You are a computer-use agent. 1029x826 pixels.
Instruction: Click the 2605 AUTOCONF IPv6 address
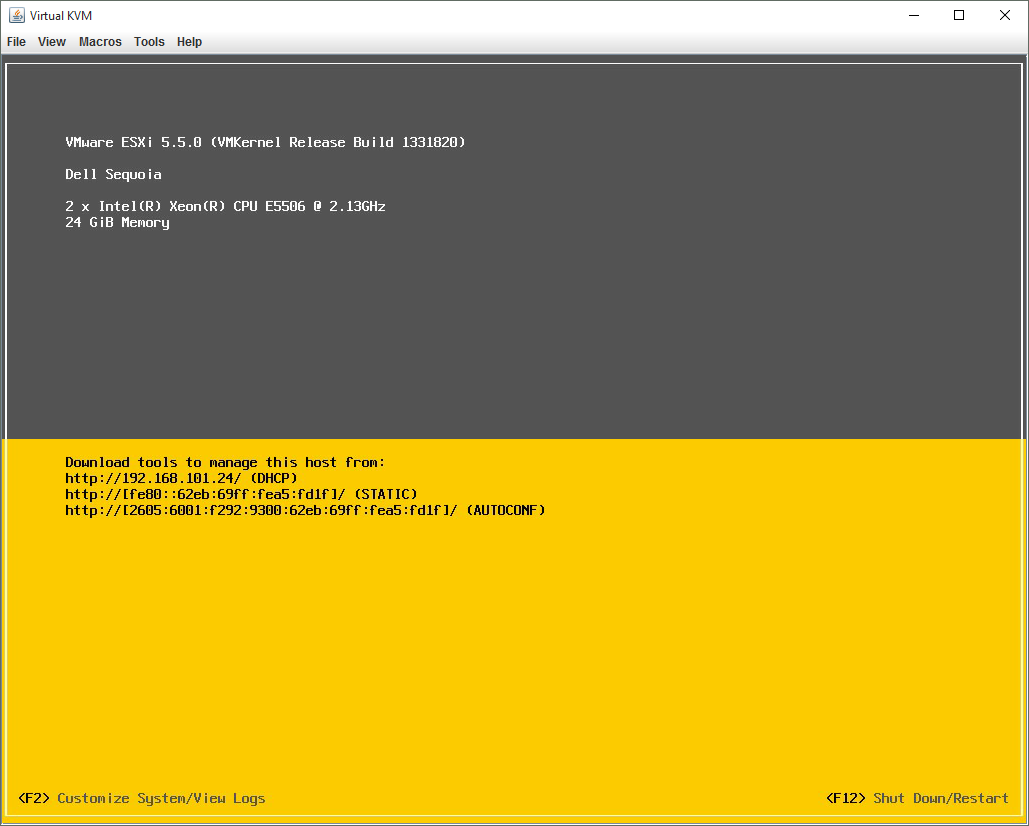click(305, 510)
